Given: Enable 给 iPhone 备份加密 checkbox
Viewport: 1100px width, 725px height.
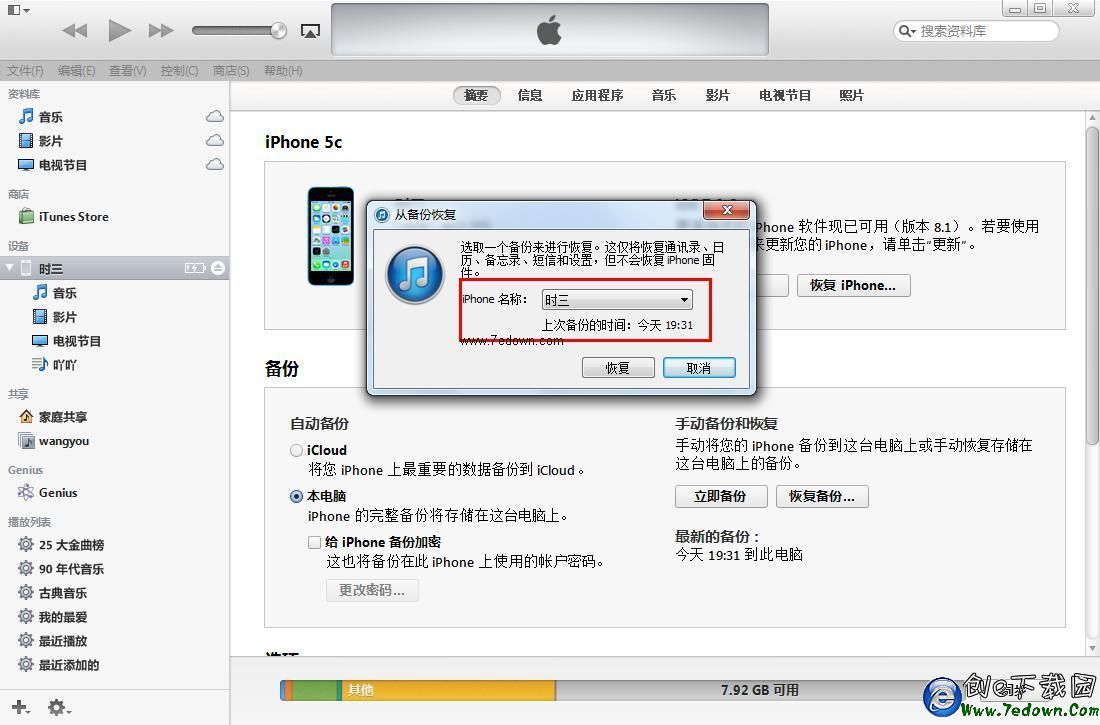Looking at the screenshot, I should (x=314, y=542).
